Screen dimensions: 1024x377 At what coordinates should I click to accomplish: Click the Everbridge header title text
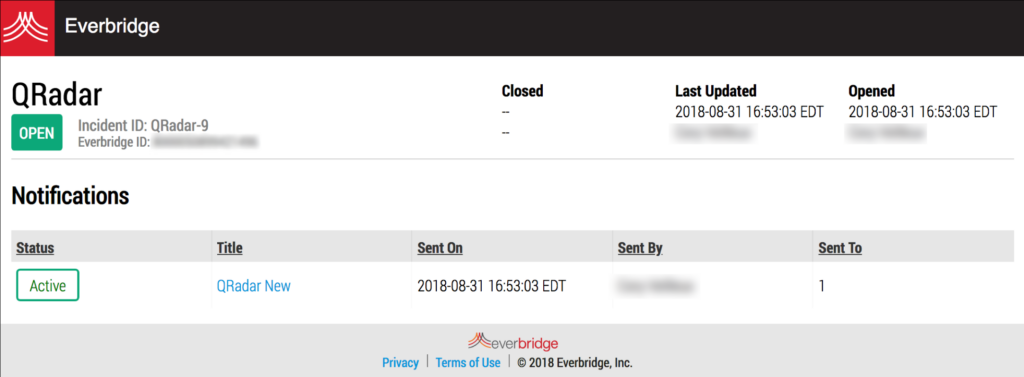[x=112, y=27]
